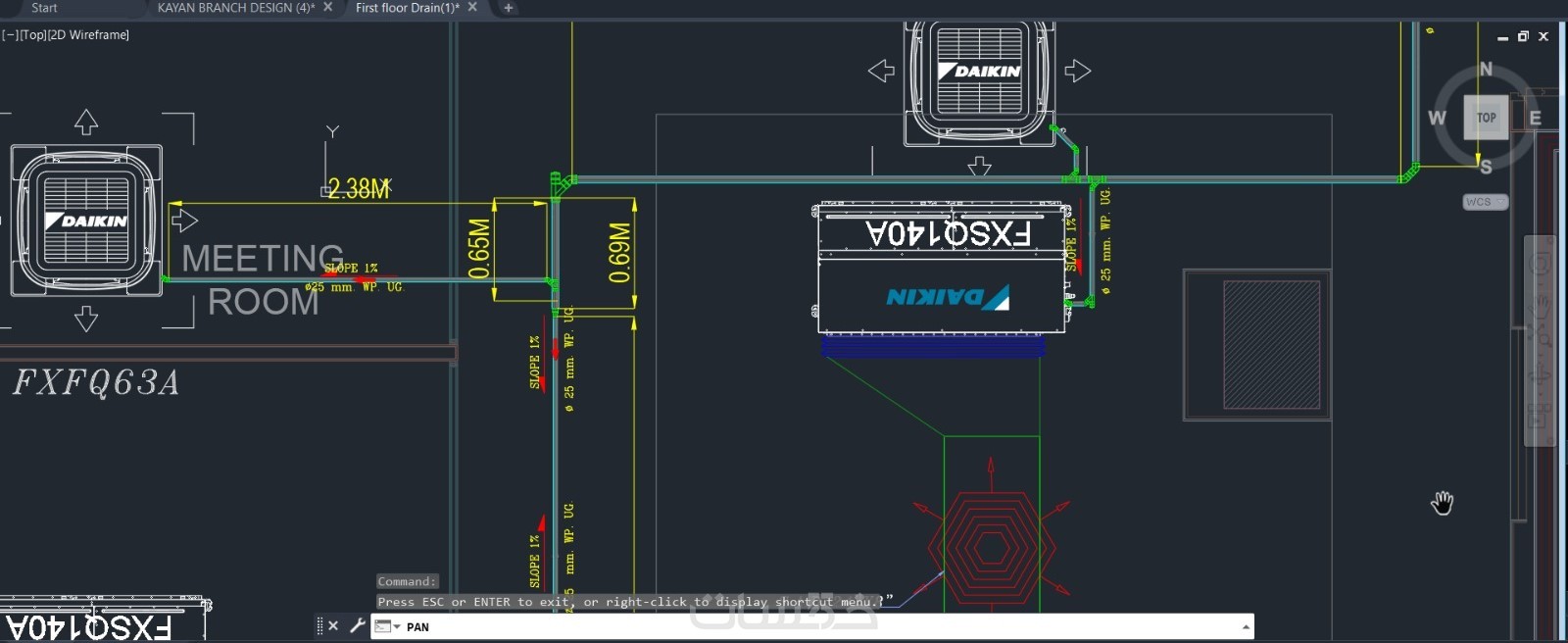Open the KAYAN BRANCH DESIGN (4)* drawing tab
Image resolution: width=1568 pixels, height=643 pixels.
coord(236,8)
